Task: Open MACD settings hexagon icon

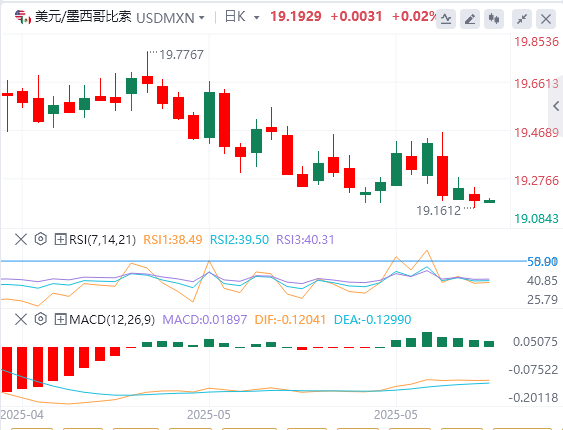Action: click(41, 319)
